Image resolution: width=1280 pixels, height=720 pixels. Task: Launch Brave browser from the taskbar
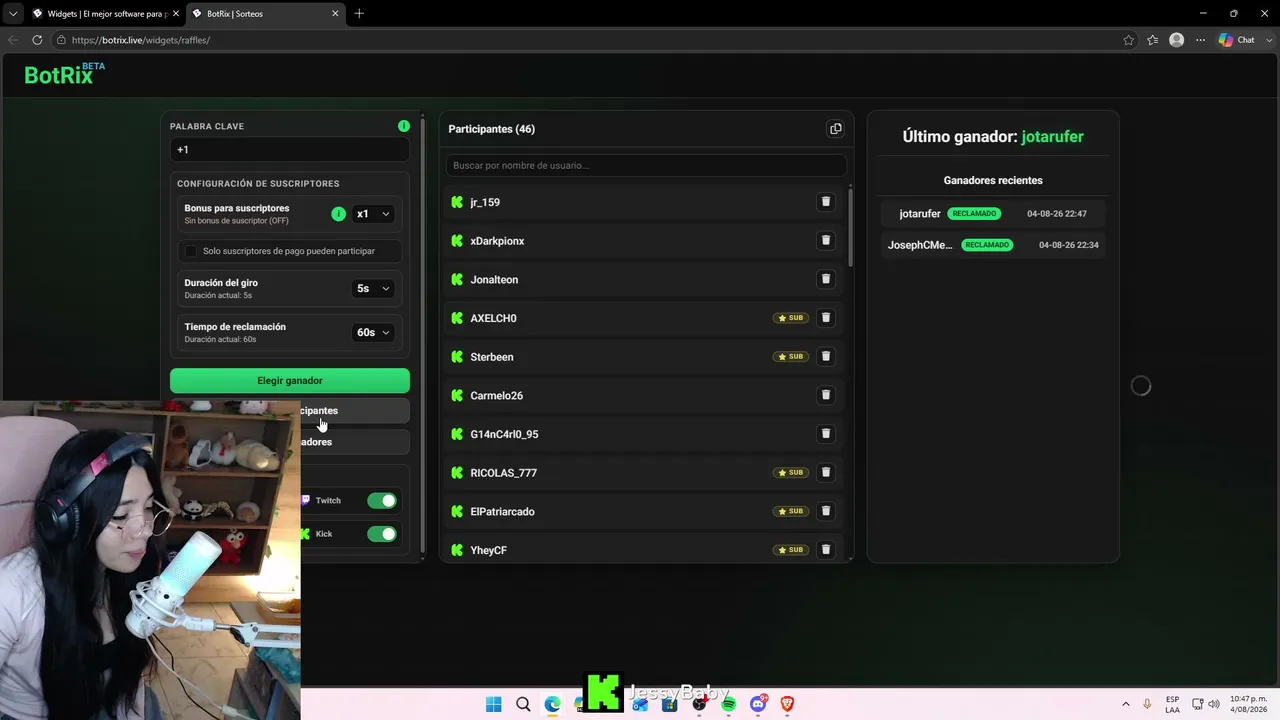point(787,704)
